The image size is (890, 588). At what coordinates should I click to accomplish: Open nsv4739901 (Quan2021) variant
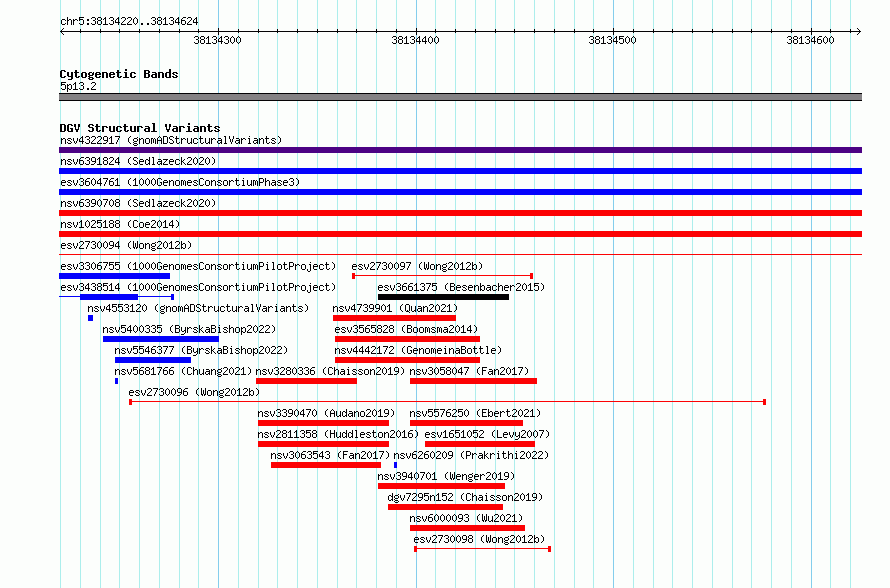coord(395,308)
